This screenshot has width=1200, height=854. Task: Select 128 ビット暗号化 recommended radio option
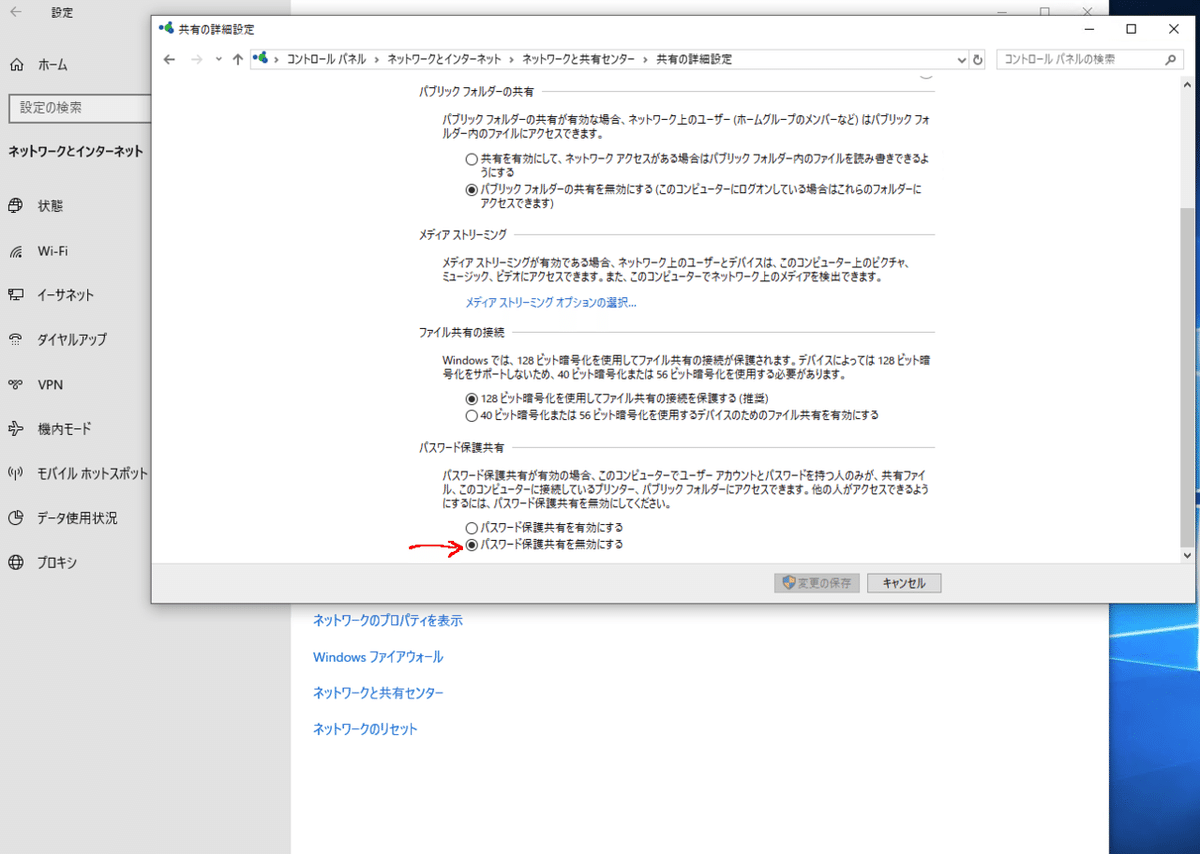(471, 398)
